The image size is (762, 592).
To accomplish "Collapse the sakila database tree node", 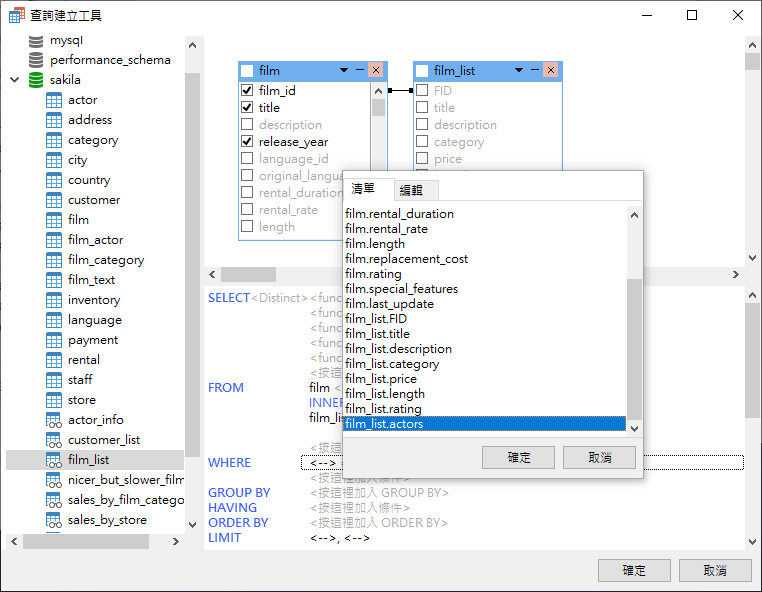I will pos(14,80).
